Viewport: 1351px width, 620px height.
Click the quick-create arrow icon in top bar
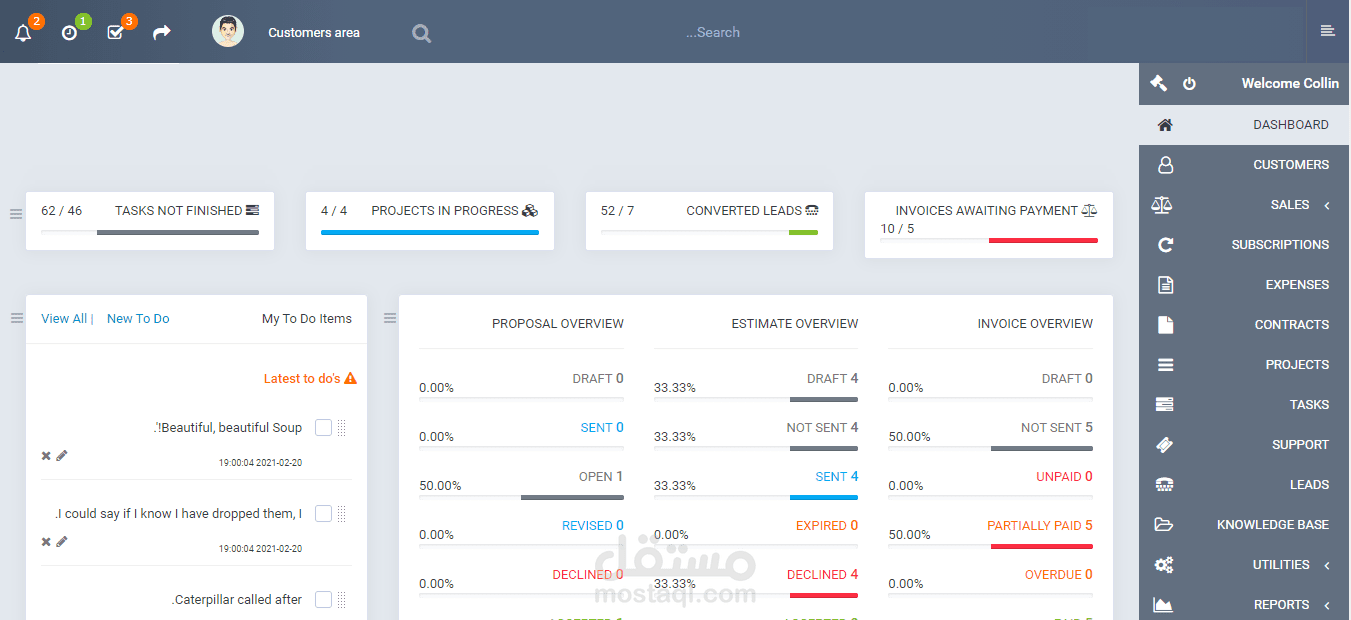tap(161, 32)
